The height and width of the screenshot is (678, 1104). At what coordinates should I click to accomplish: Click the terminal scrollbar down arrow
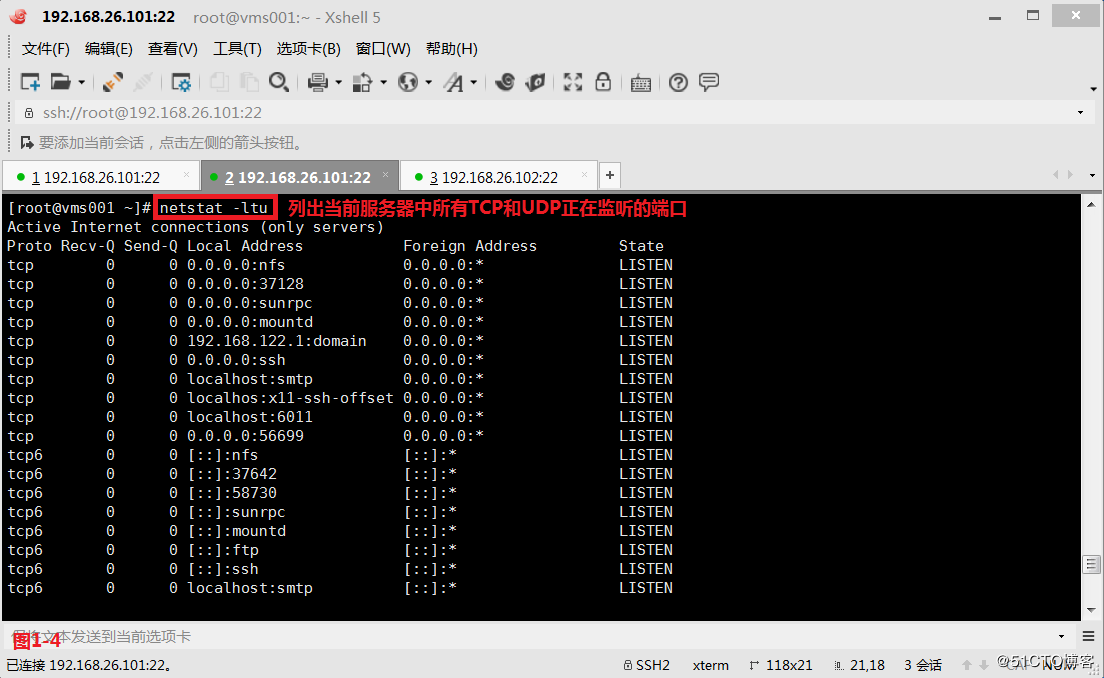tap(1091, 610)
